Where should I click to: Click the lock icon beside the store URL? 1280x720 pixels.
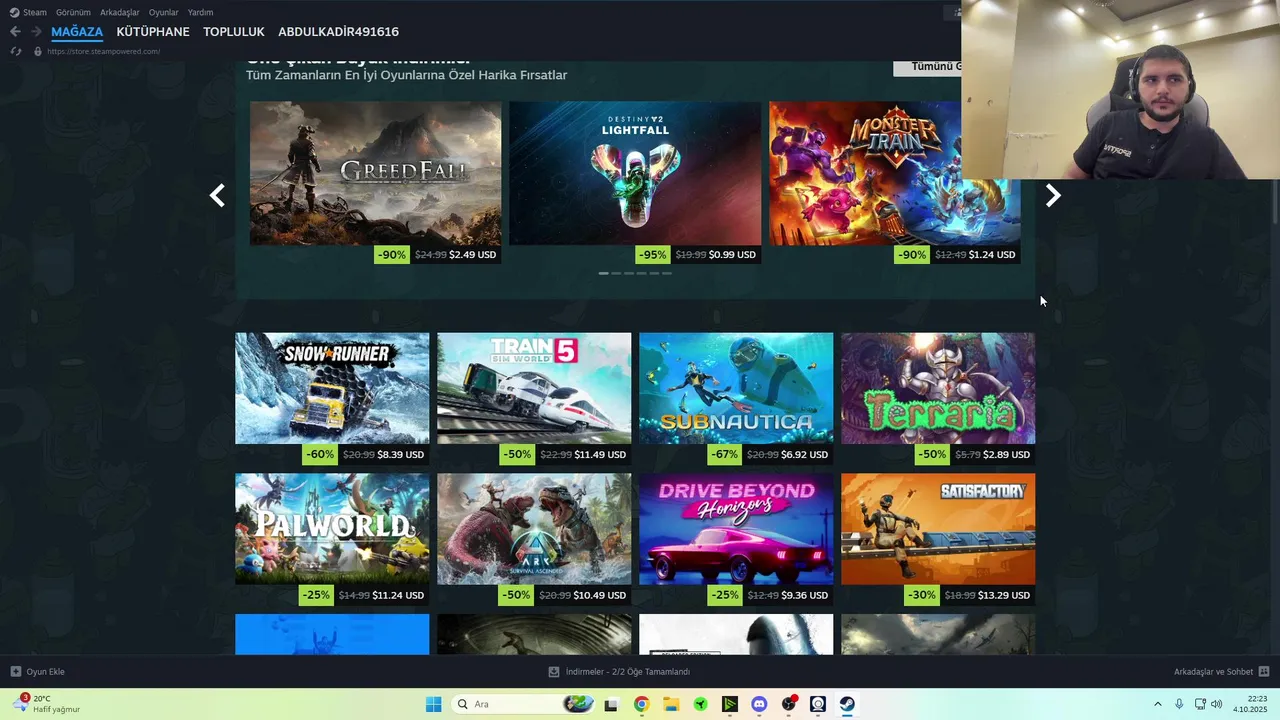pos(38,51)
